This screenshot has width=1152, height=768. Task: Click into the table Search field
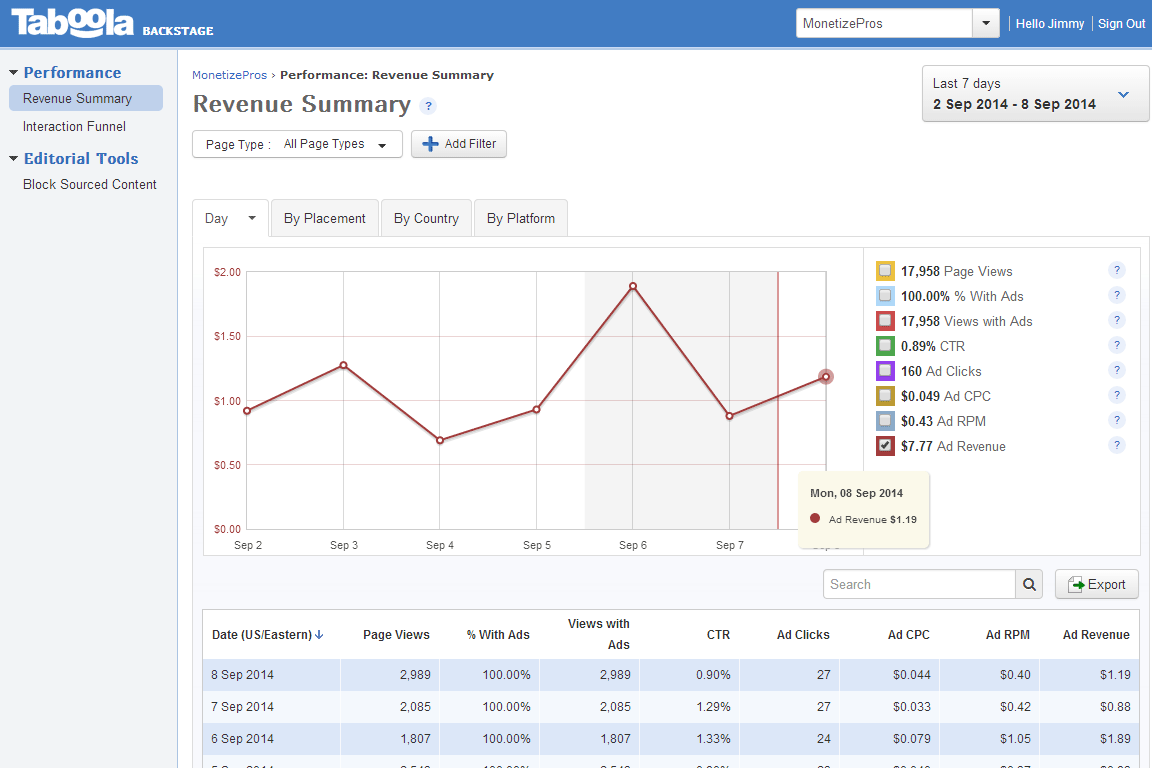pyautogui.click(x=919, y=585)
